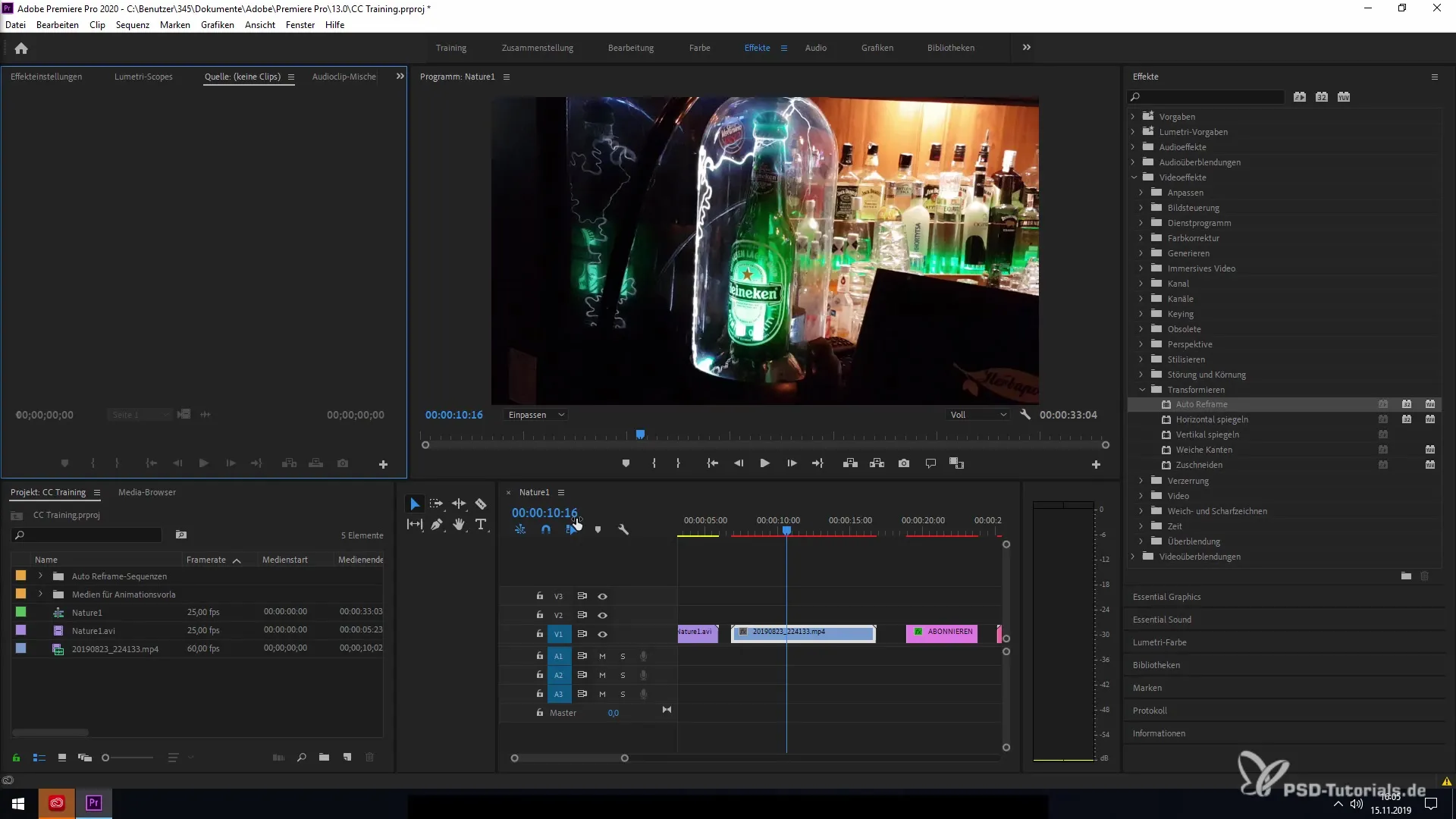Open the Datei menu
The width and height of the screenshot is (1456, 819).
(x=15, y=25)
